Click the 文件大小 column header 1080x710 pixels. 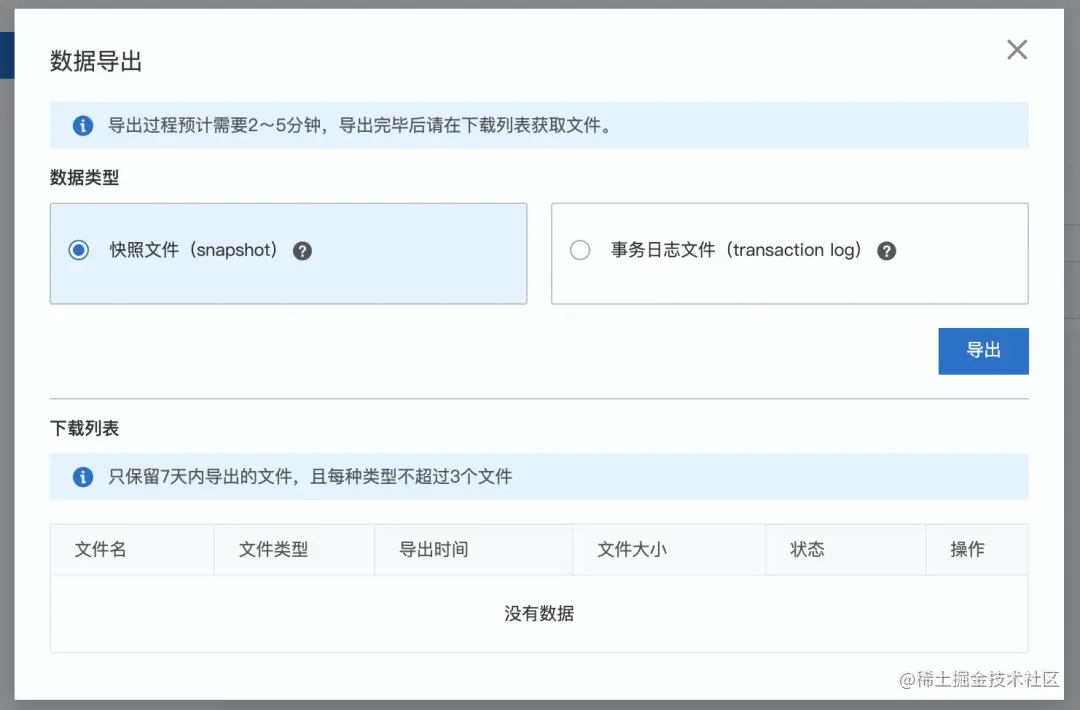pyautogui.click(x=669, y=550)
